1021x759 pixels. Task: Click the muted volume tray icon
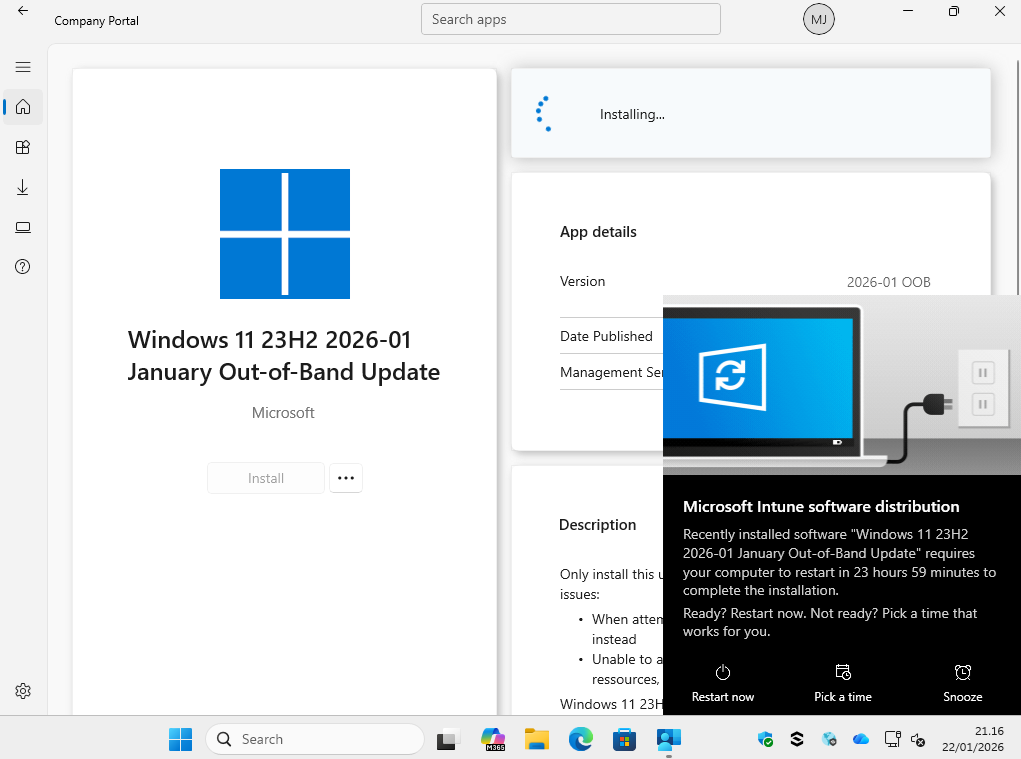click(918, 740)
